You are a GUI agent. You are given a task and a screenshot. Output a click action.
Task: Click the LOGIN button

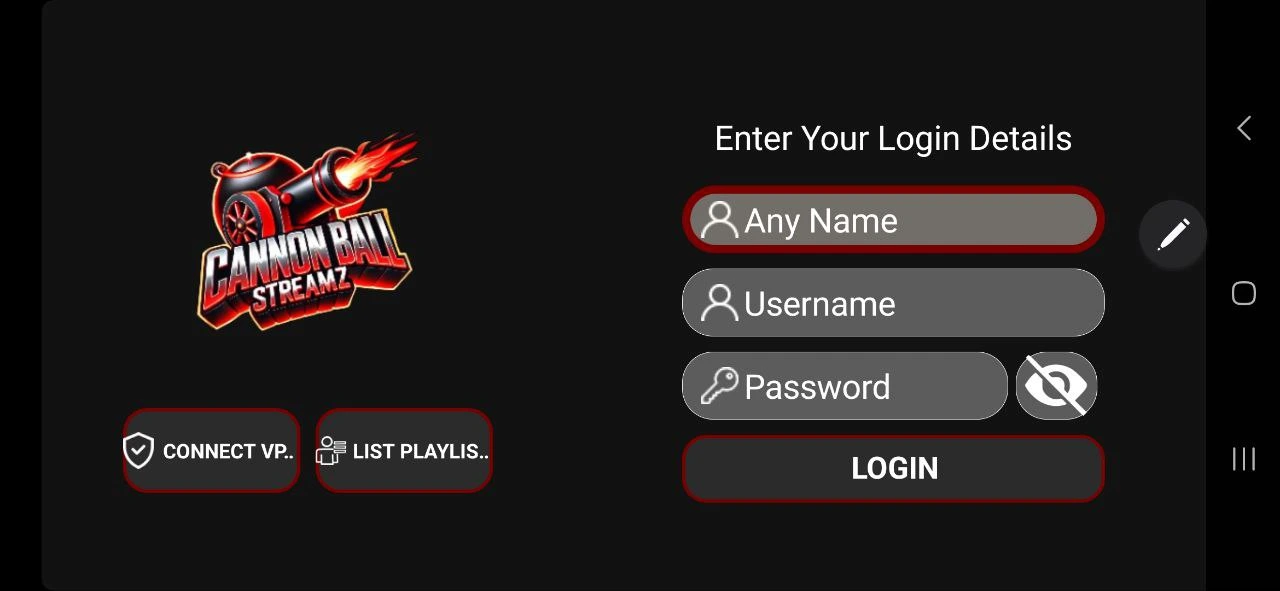893,468
